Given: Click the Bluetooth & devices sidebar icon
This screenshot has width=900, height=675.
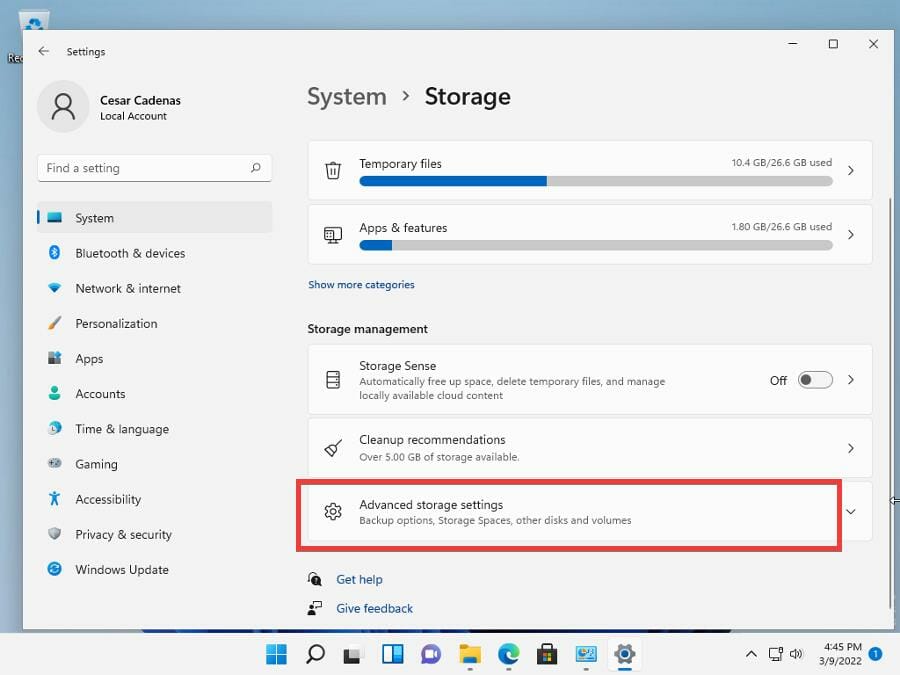Looking at the screenshot, I should click(x=55, y=253).
